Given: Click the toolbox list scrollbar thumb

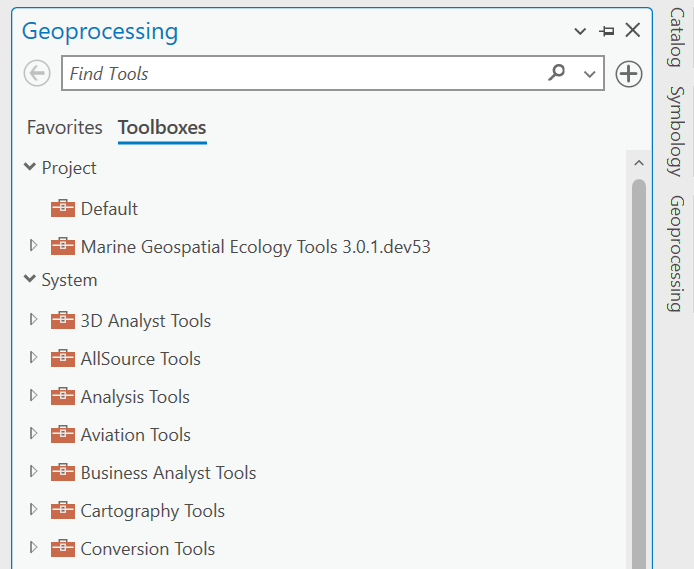Looking at the screenshot, I should point(639,374).
